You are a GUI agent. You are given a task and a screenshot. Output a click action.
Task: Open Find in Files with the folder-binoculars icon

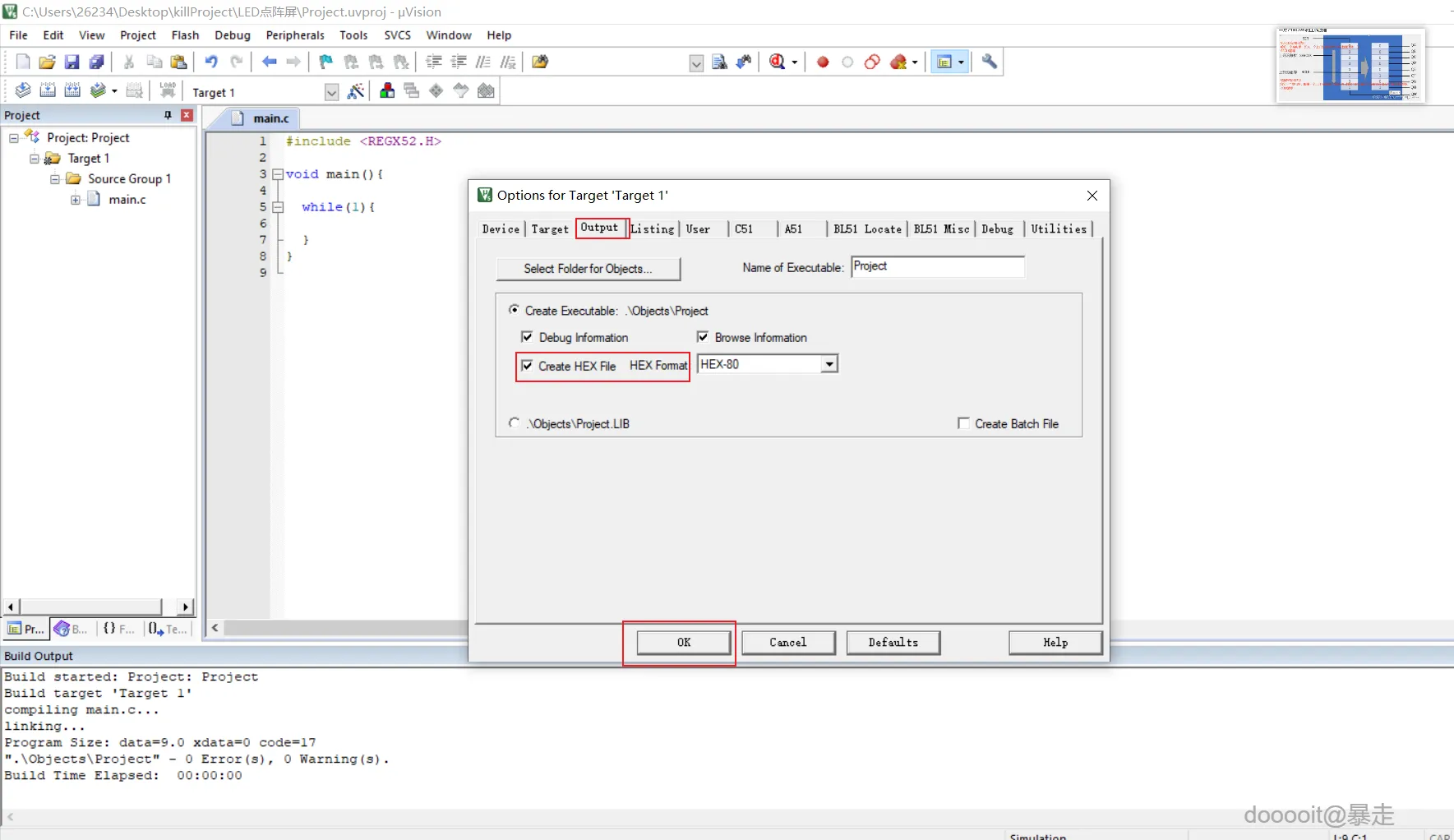tap(540, 62)
